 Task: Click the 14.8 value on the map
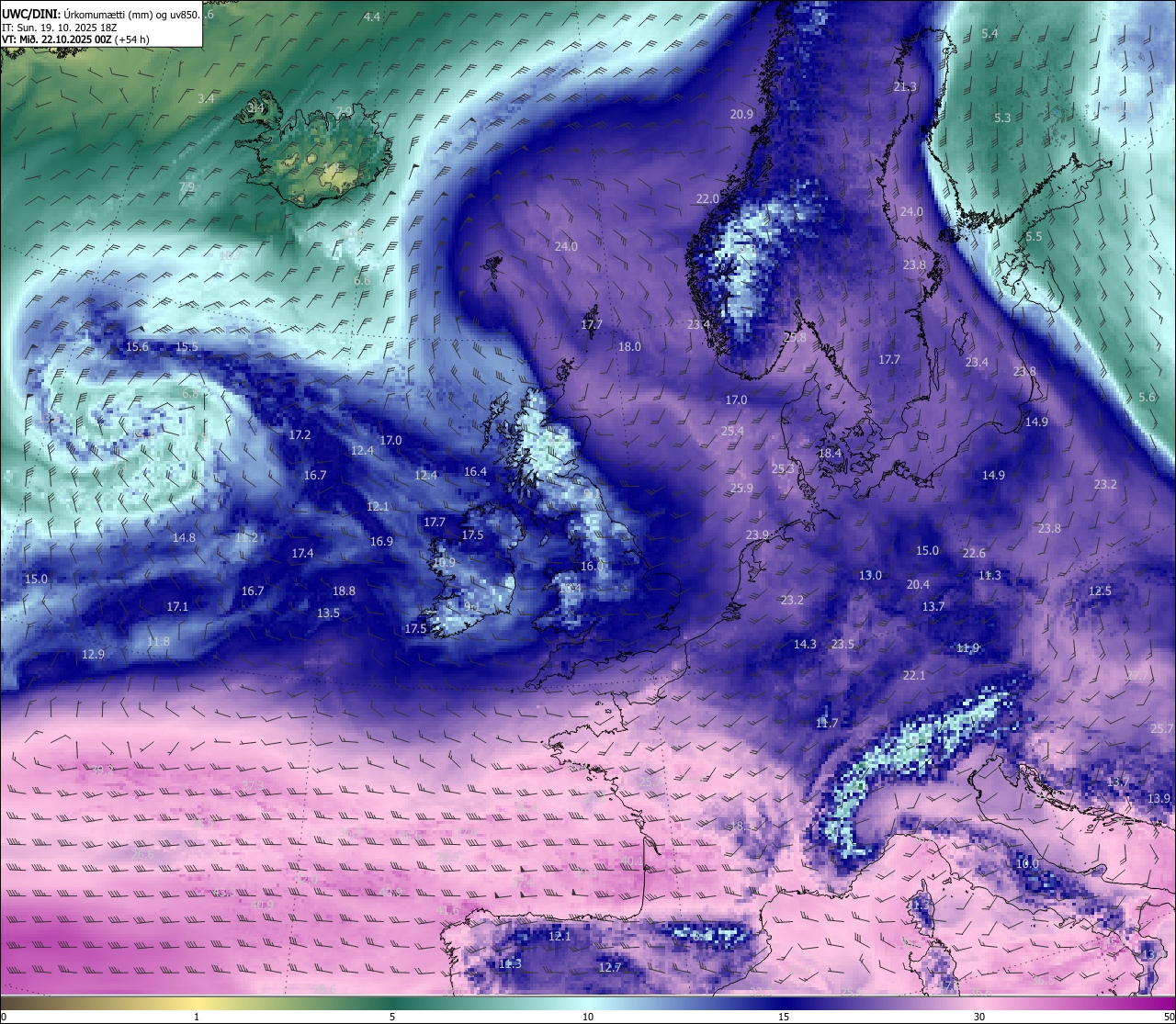click(184, 537)
